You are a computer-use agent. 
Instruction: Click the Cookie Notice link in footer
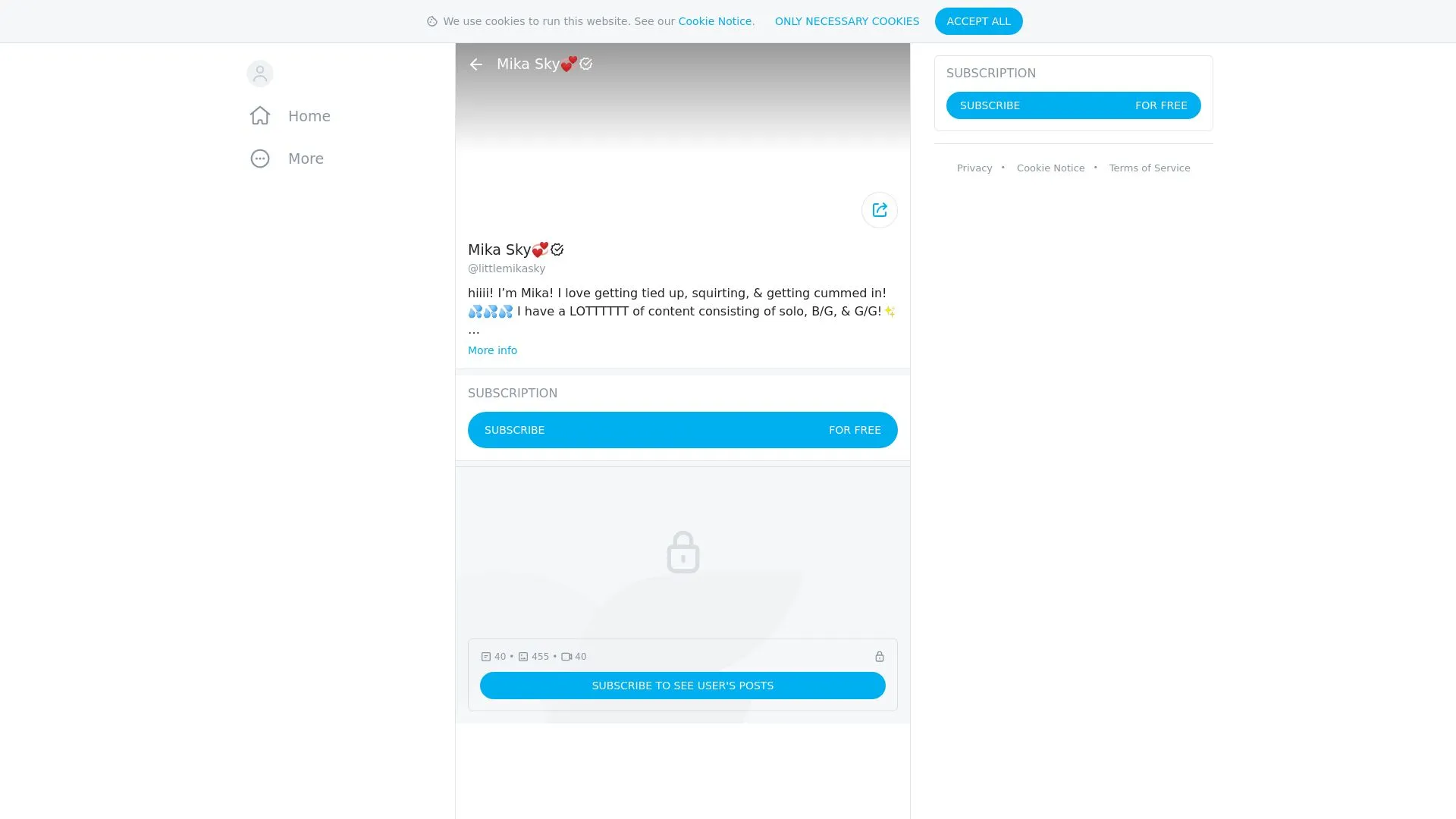1050,167
